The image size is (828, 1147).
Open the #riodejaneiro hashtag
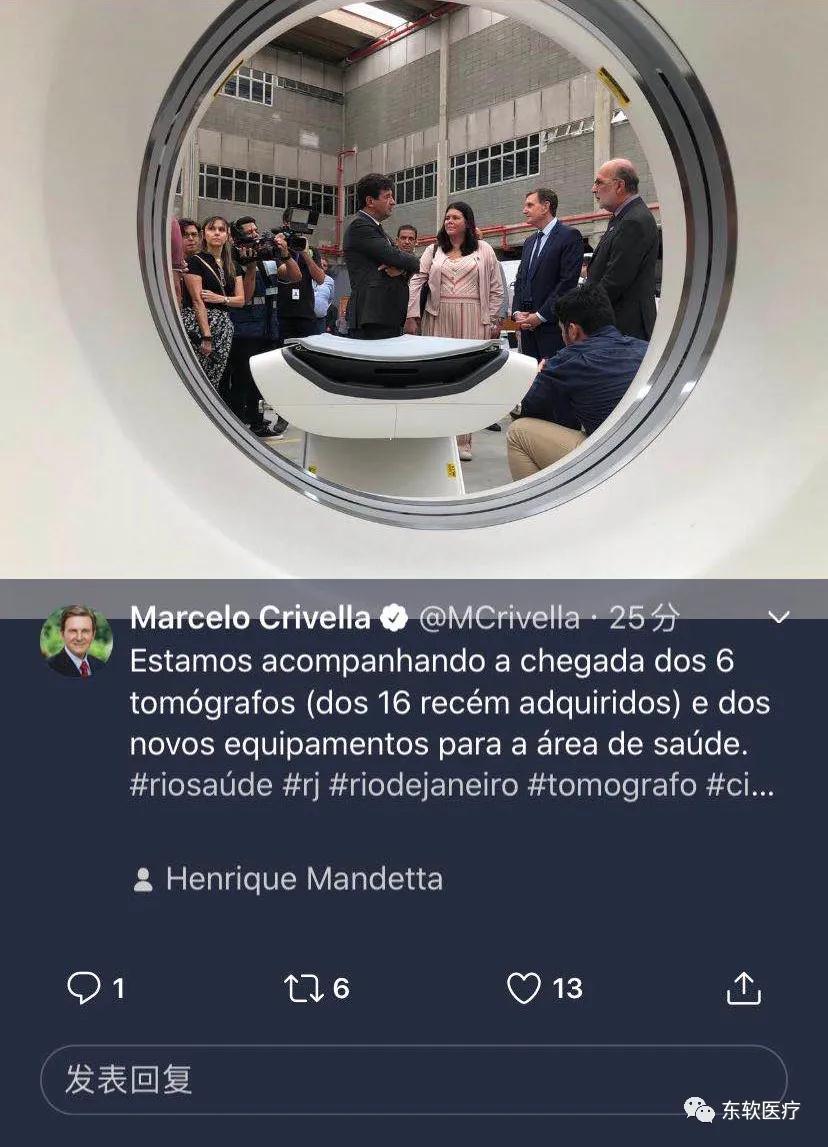pyautogui.click(x=424, y=786)
